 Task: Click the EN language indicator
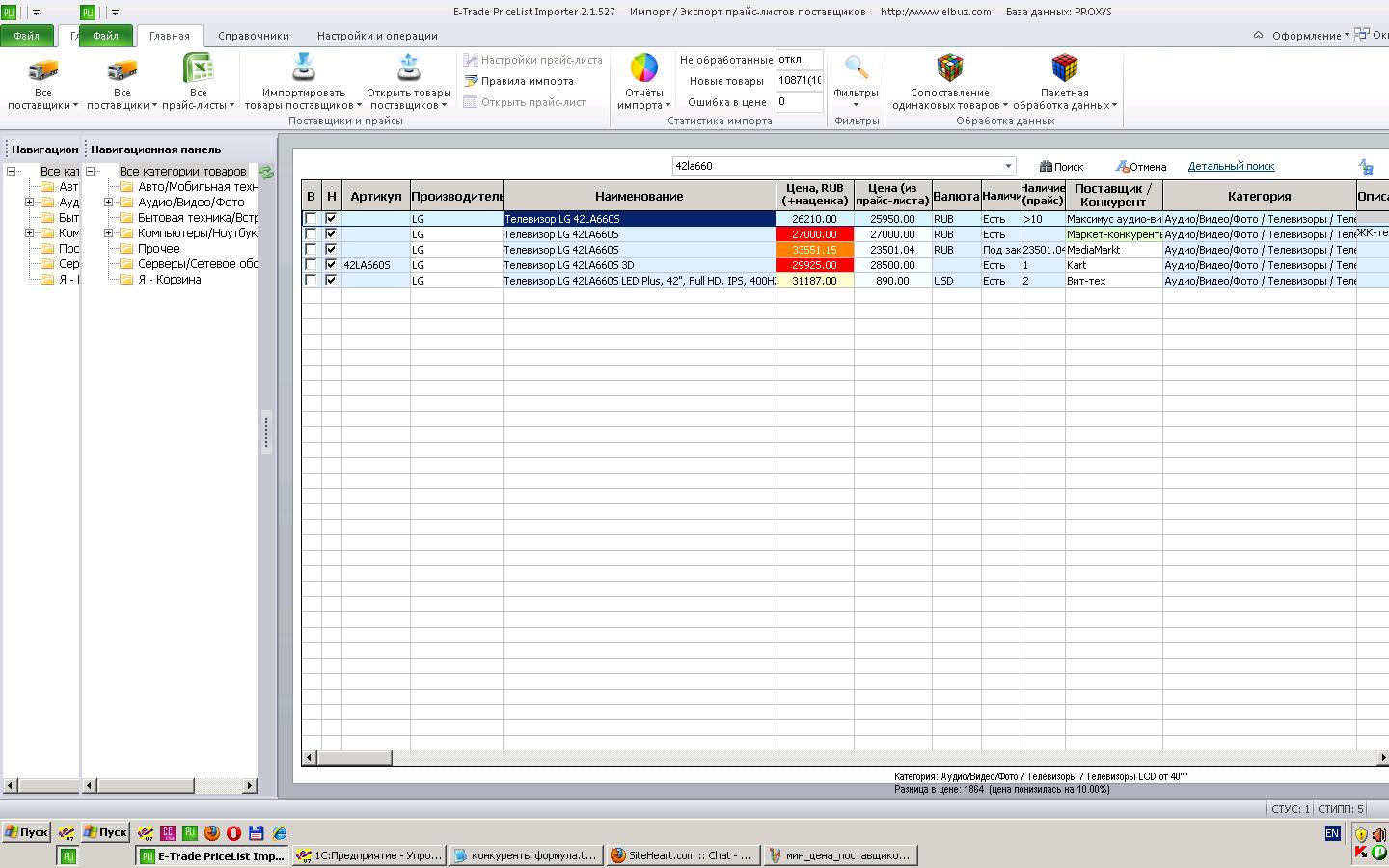click(1333, 833)
